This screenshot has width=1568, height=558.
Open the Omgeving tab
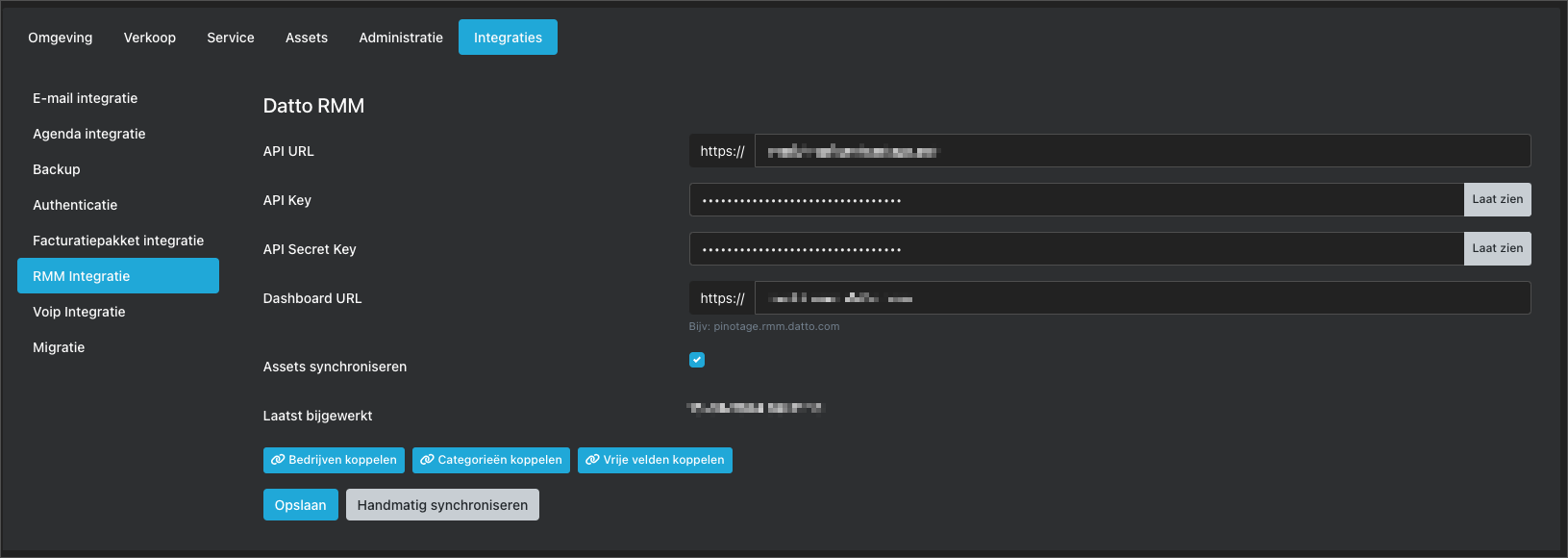point(61,38)
